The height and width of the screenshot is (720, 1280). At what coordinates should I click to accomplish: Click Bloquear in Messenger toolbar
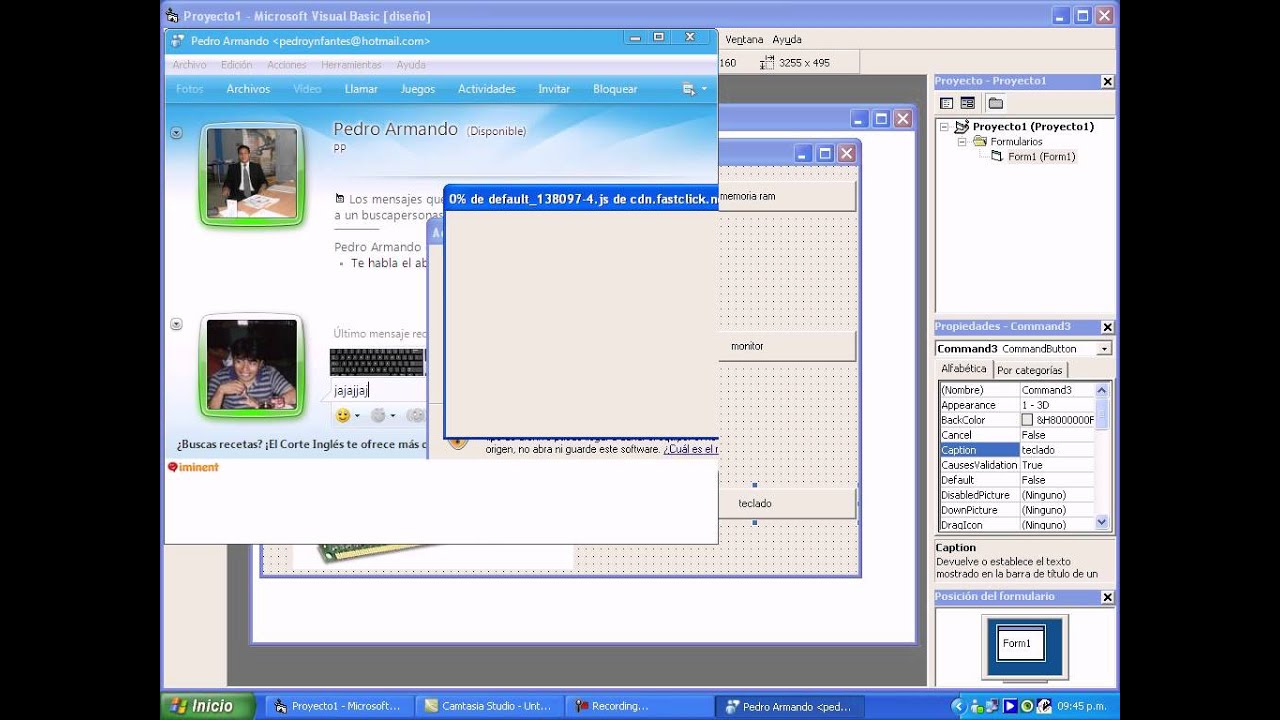pos(615,89)
